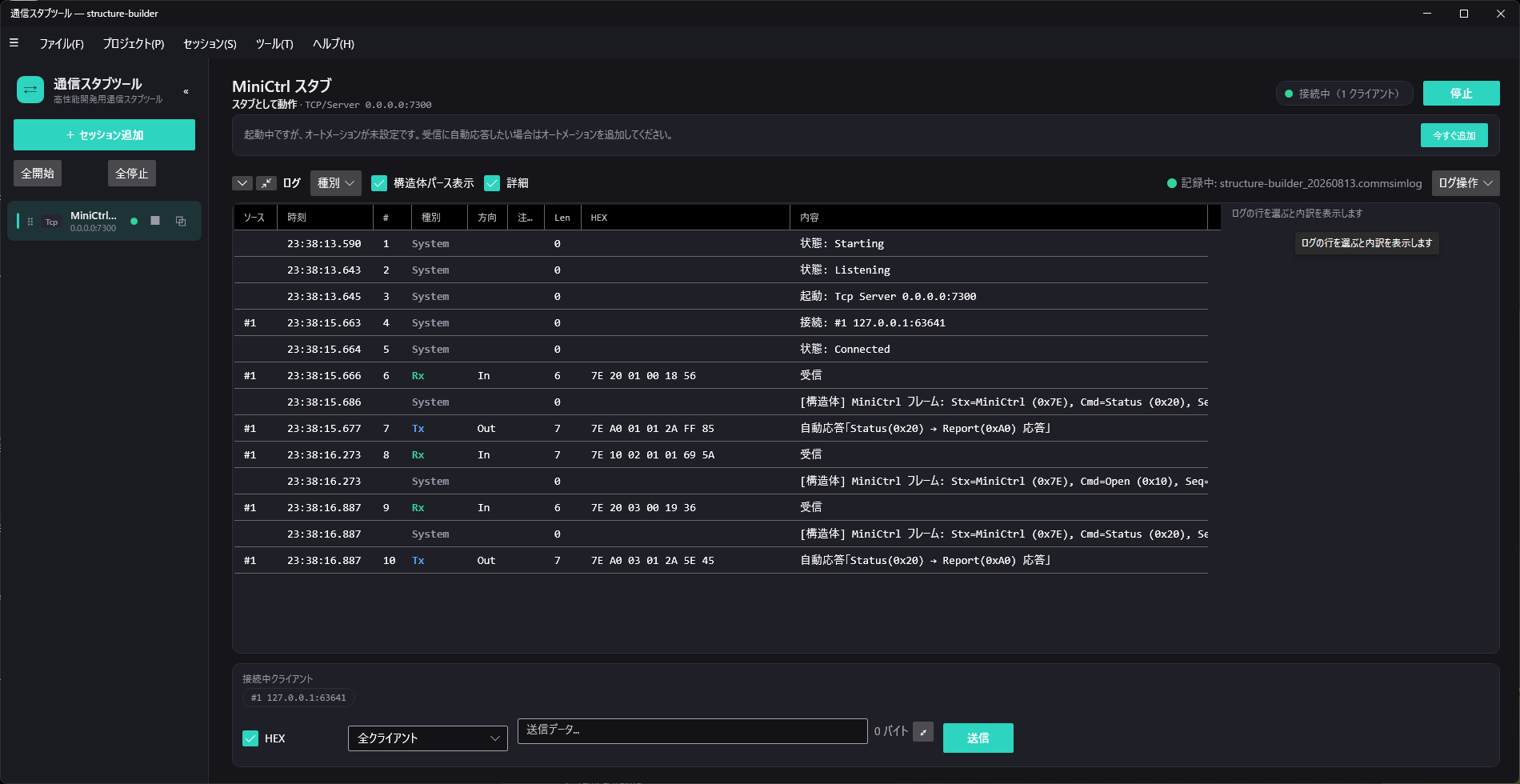The width and height of the screenshot is (1520, 784).
Task: Click the セッション追加 button
Action: click(x=104, y=134)
